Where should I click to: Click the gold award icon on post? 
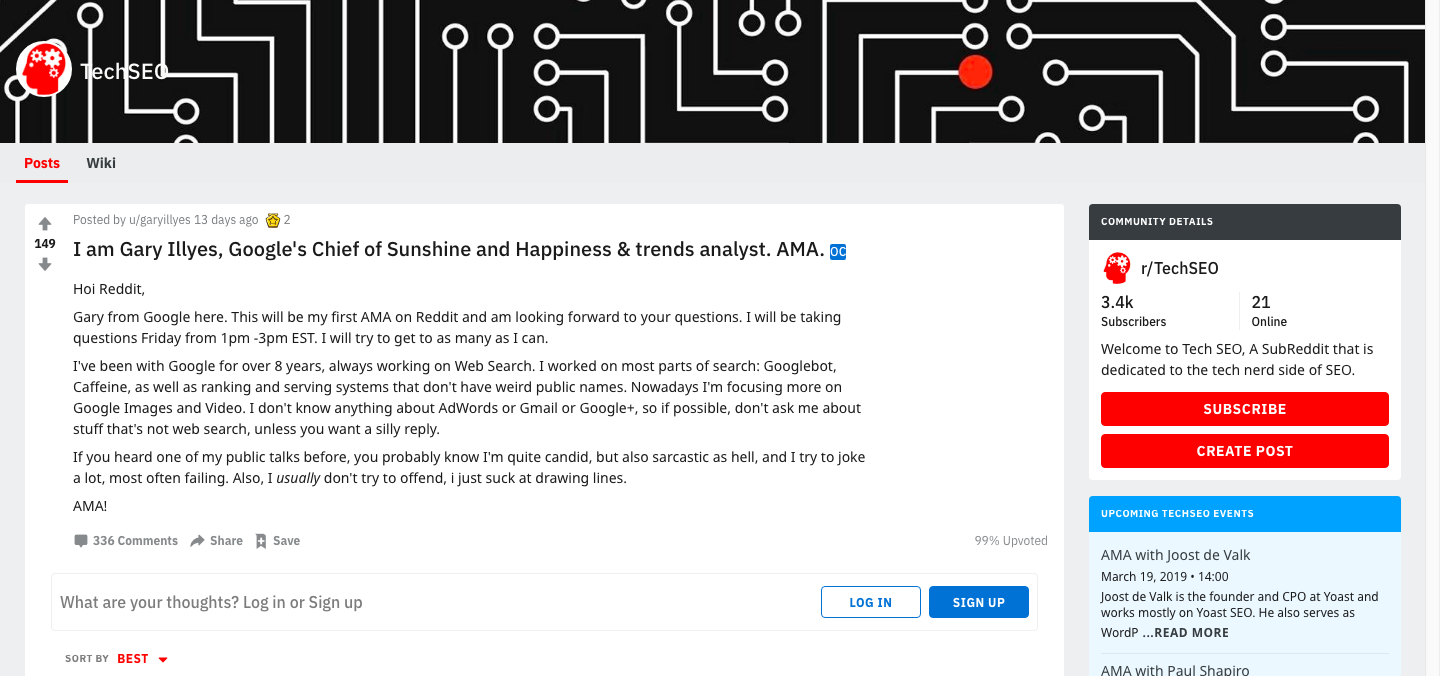point(273,220)
